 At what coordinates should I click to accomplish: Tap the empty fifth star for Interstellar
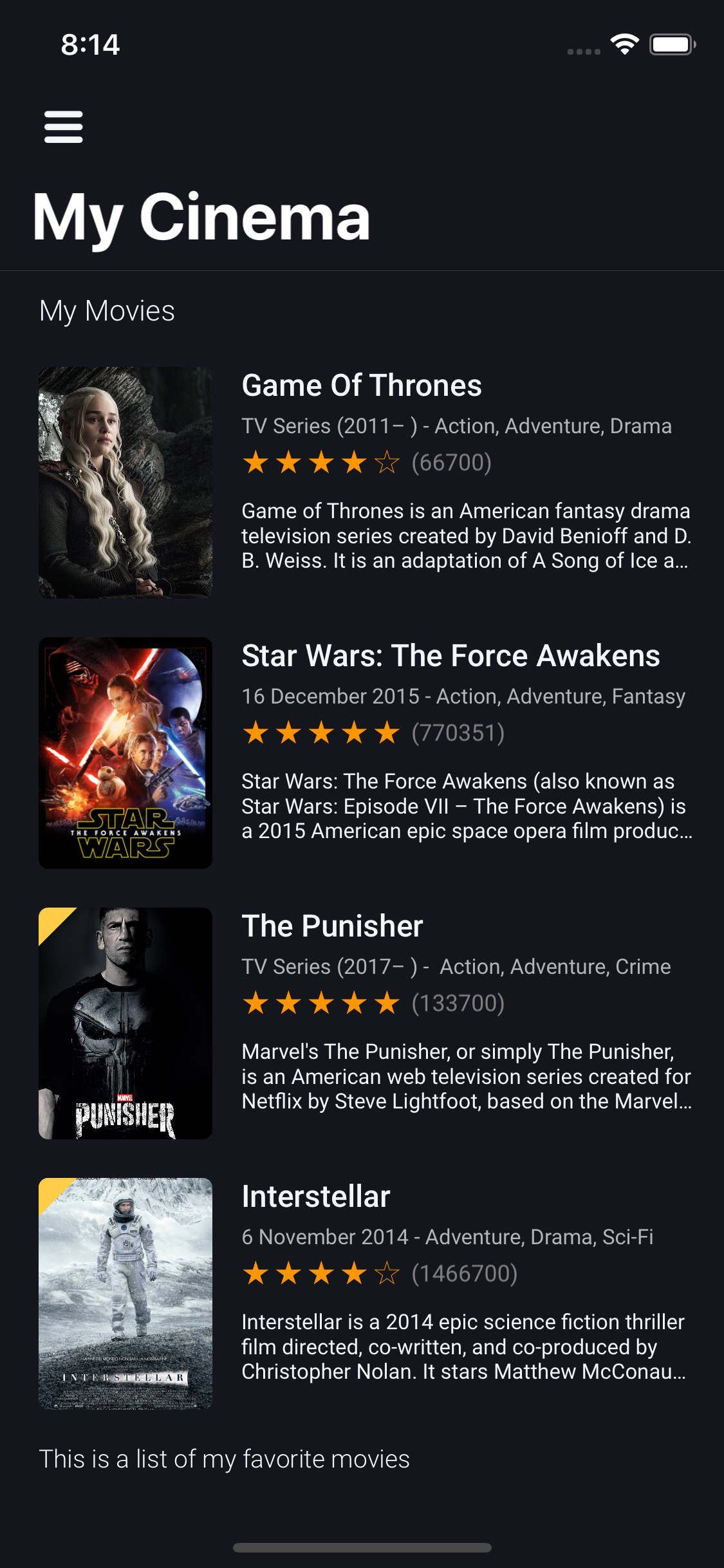coord(387,1273)
